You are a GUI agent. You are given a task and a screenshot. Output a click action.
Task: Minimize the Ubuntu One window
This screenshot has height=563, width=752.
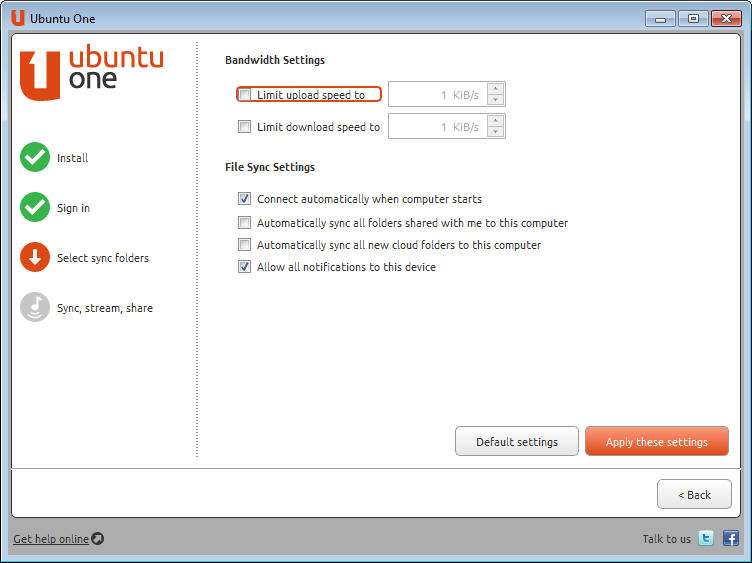tap(660, 19)
